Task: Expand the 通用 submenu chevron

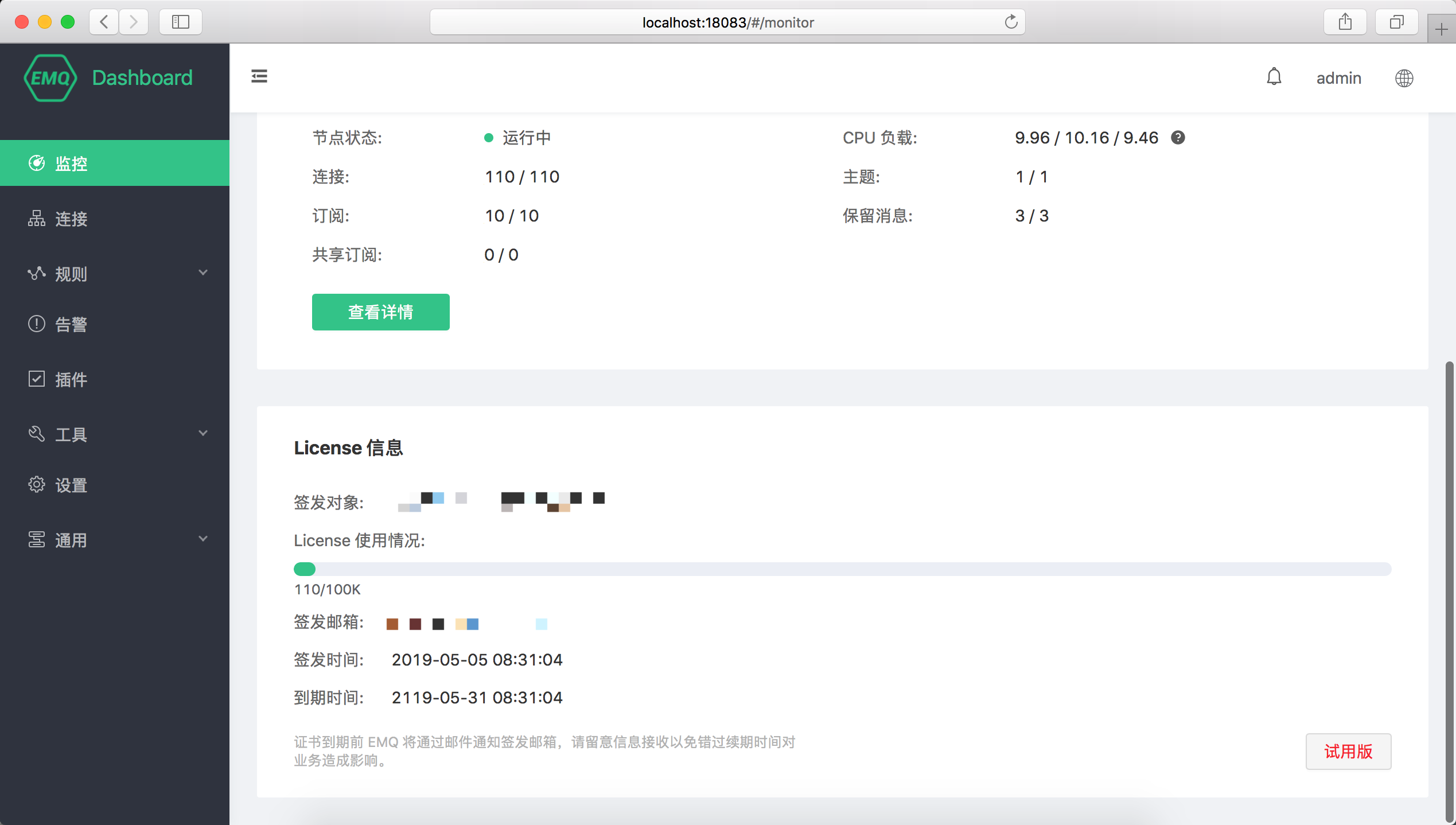Action: coord(203,539)
